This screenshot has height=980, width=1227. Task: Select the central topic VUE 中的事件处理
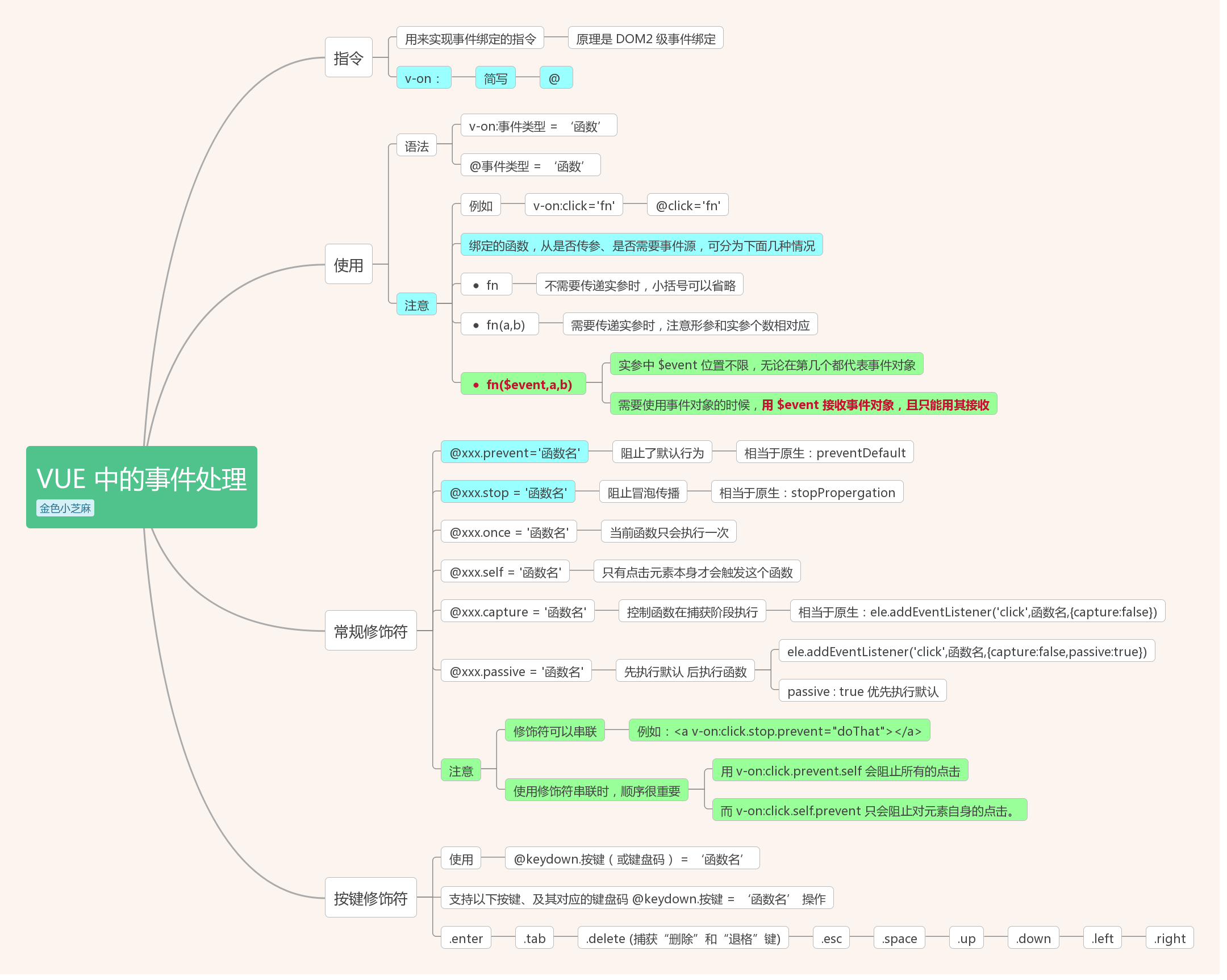(x=141, y=479)
